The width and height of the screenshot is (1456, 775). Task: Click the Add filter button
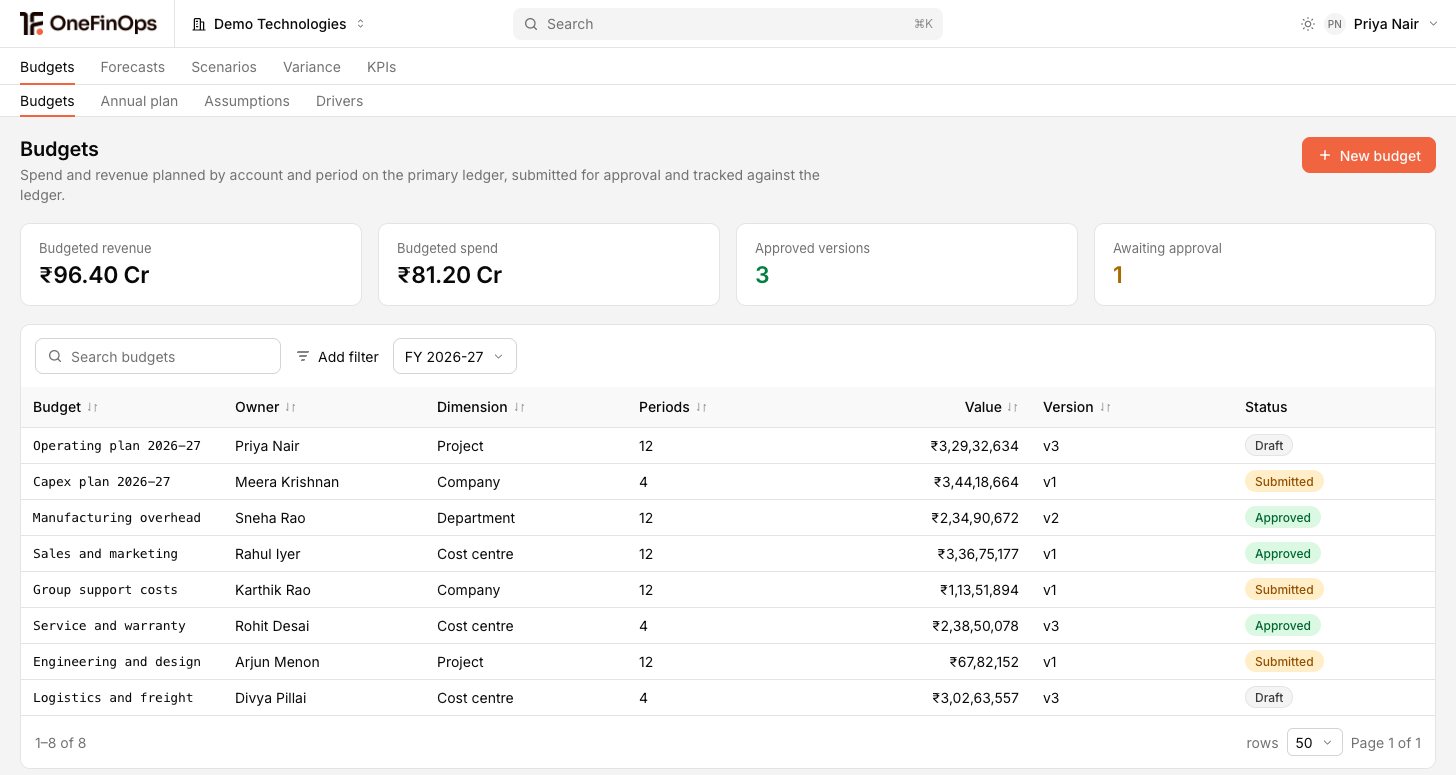(x=337, y=356)
